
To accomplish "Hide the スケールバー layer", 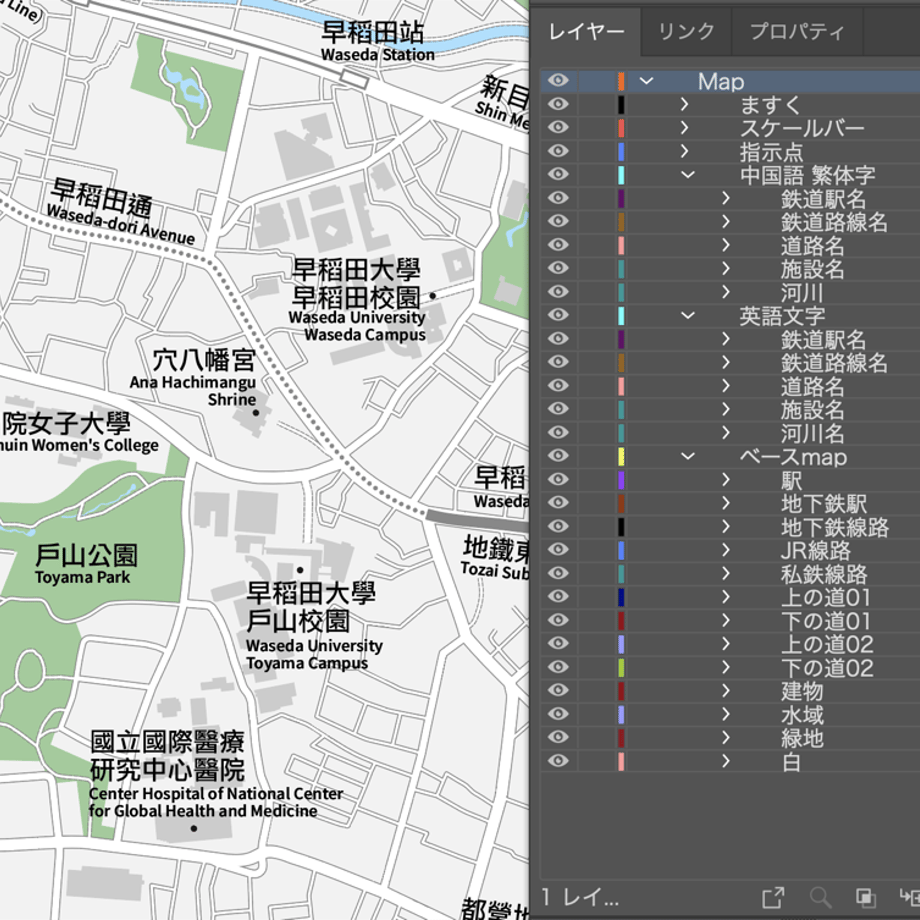I will tap(558, 127).
